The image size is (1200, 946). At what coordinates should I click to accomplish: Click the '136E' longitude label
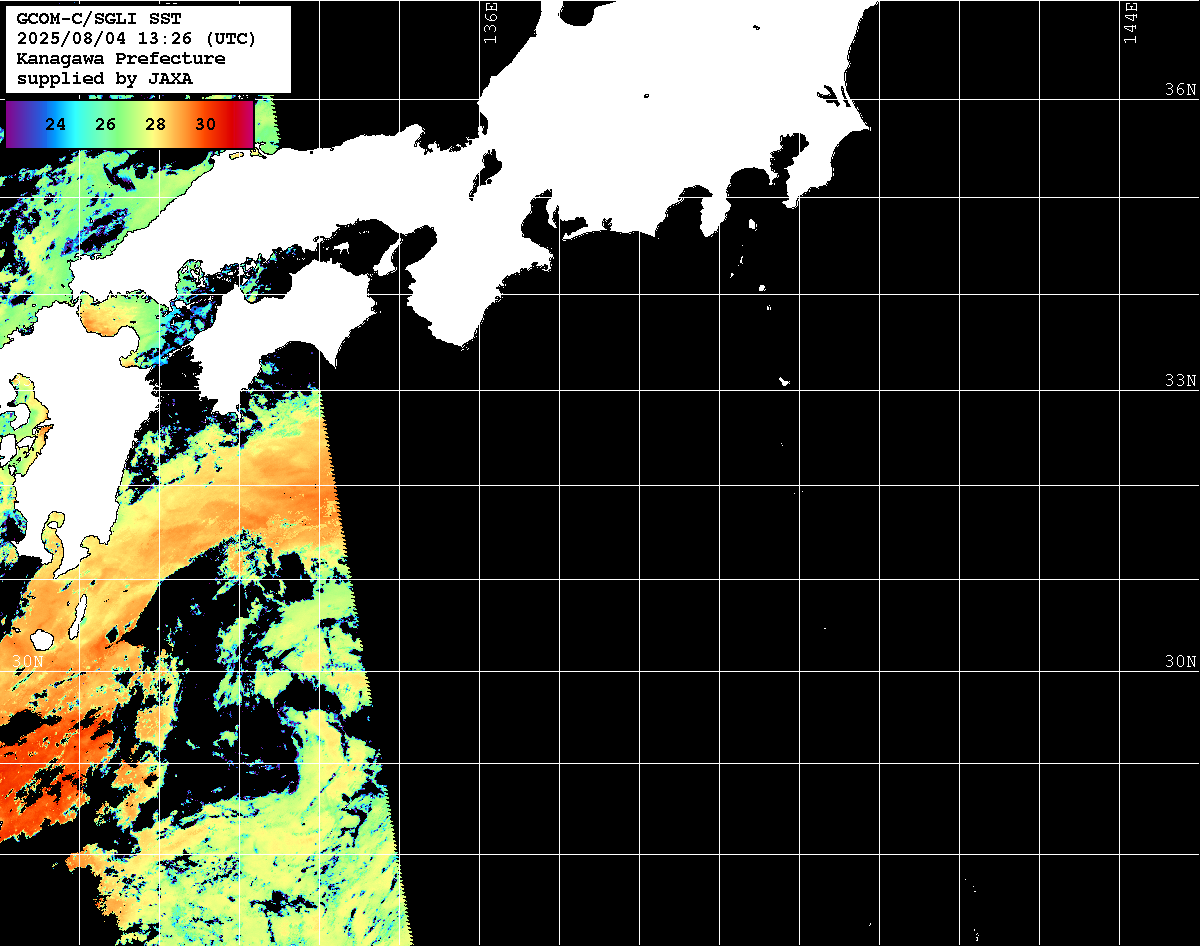coord(490,23)
